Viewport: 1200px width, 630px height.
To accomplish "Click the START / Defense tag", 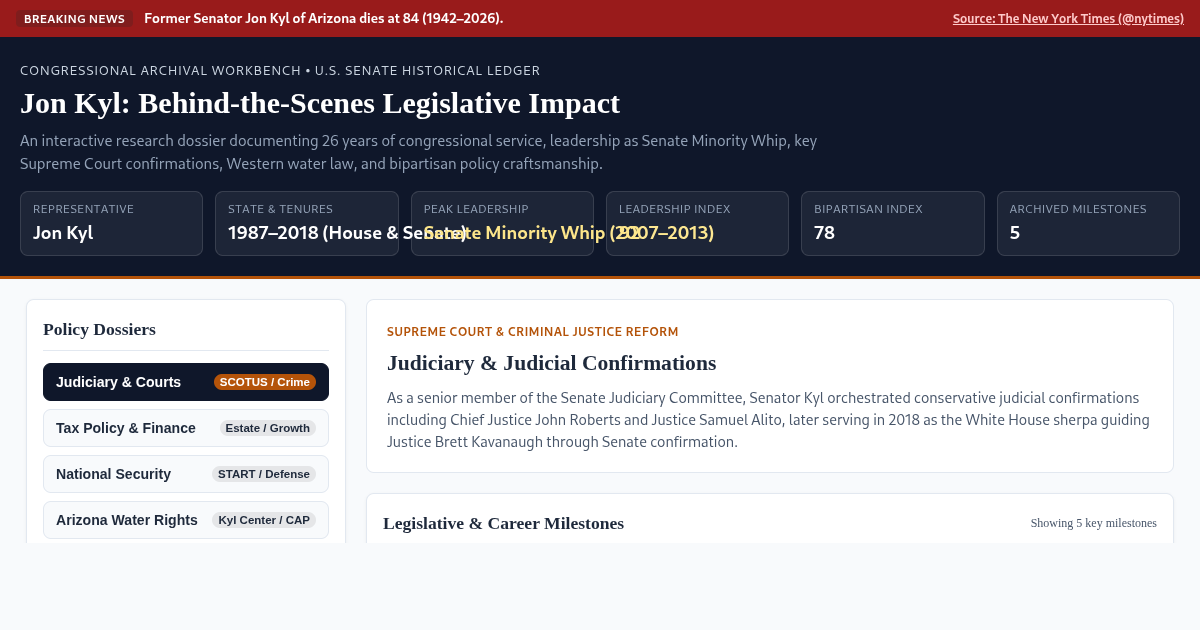I will pyautogui.click(x=264, y=474).
